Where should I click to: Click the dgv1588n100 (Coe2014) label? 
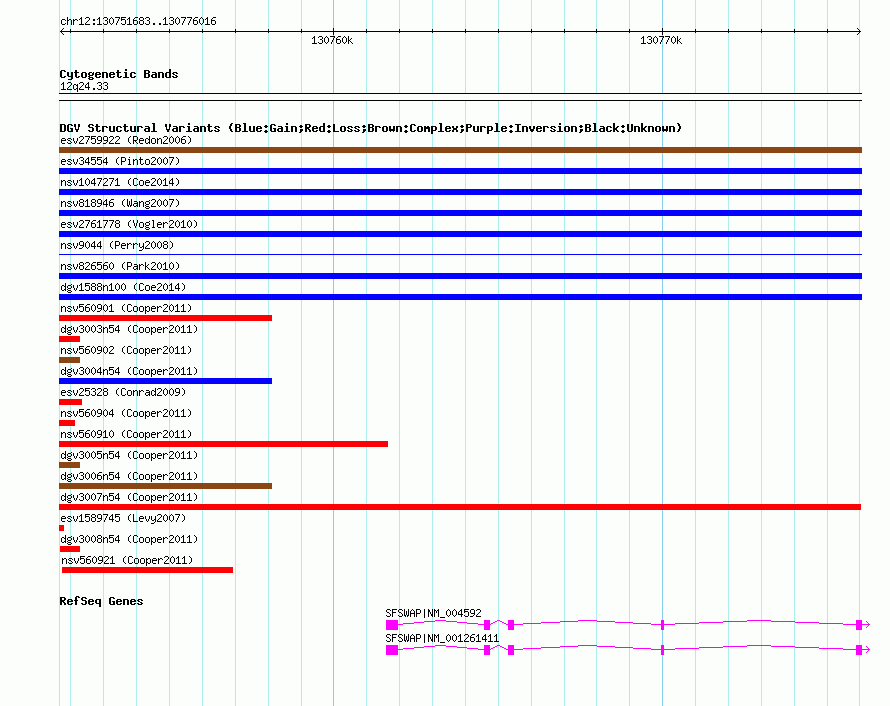(123, 287)
